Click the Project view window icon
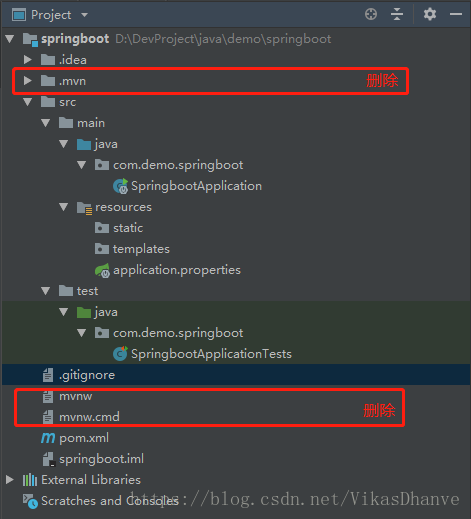 (x=19, y=15)
